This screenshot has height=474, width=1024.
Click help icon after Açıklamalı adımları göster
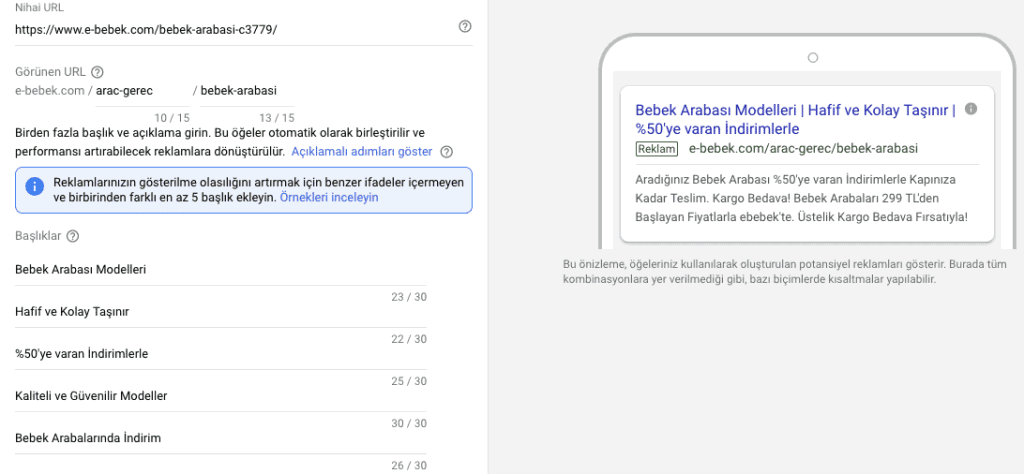pyautogui.click(x=446, y=152)
